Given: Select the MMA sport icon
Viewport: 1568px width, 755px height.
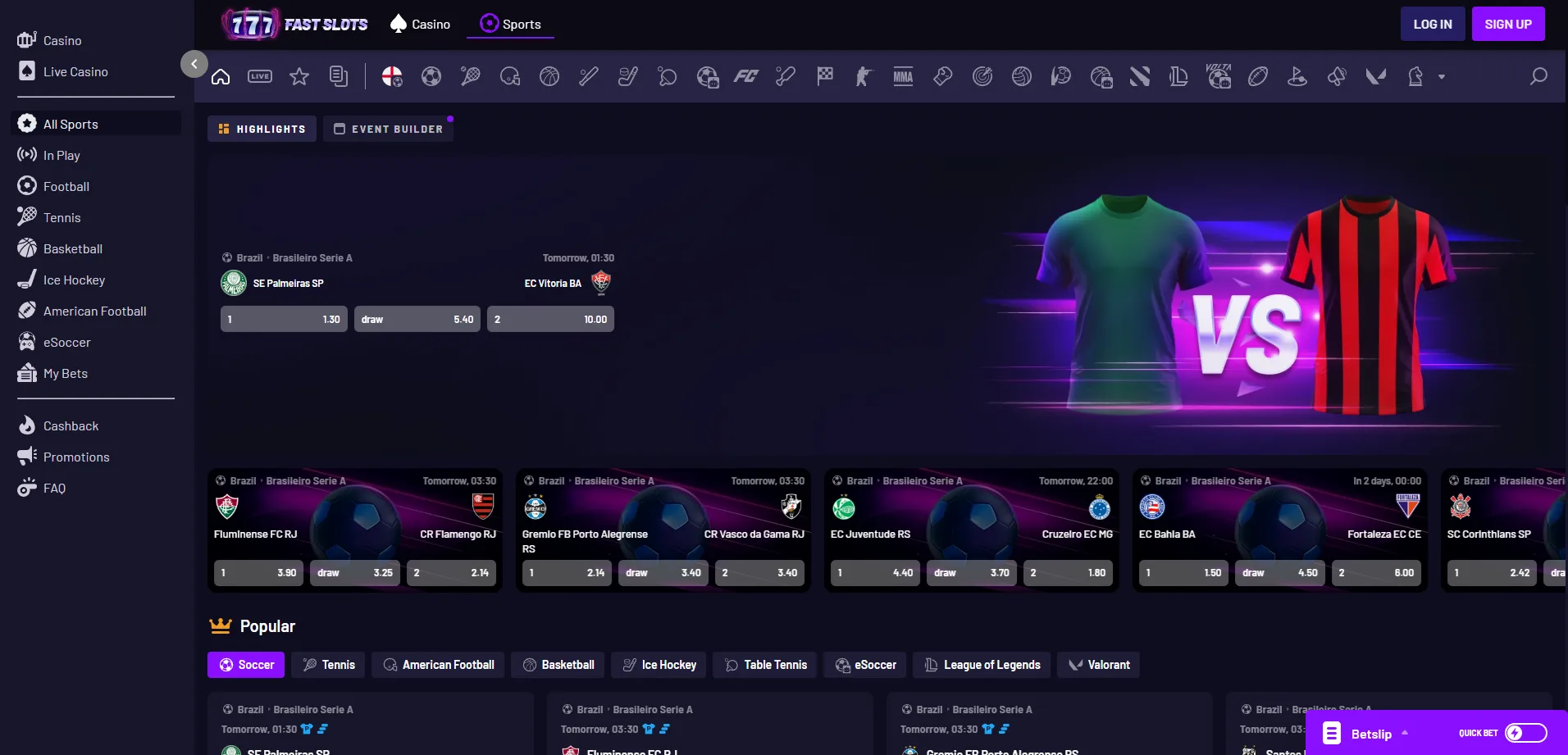Looking at the screenshot, I should [x=903, y=77].
